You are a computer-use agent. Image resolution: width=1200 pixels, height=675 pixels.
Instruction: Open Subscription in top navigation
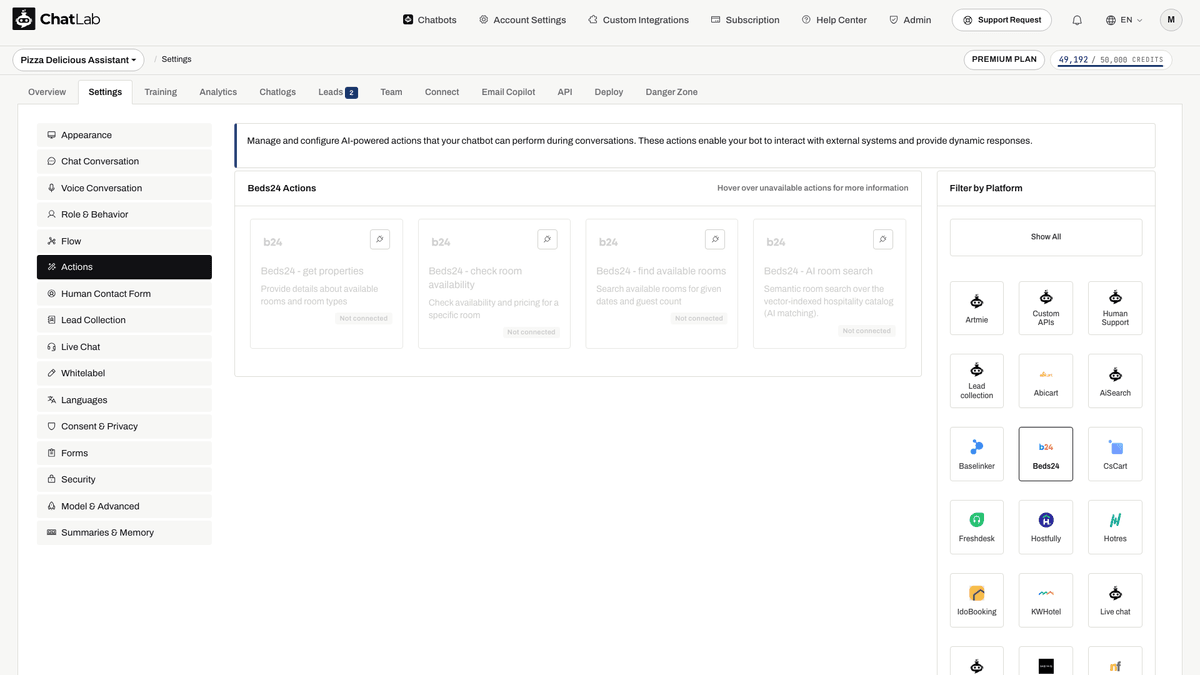point(745,20)
